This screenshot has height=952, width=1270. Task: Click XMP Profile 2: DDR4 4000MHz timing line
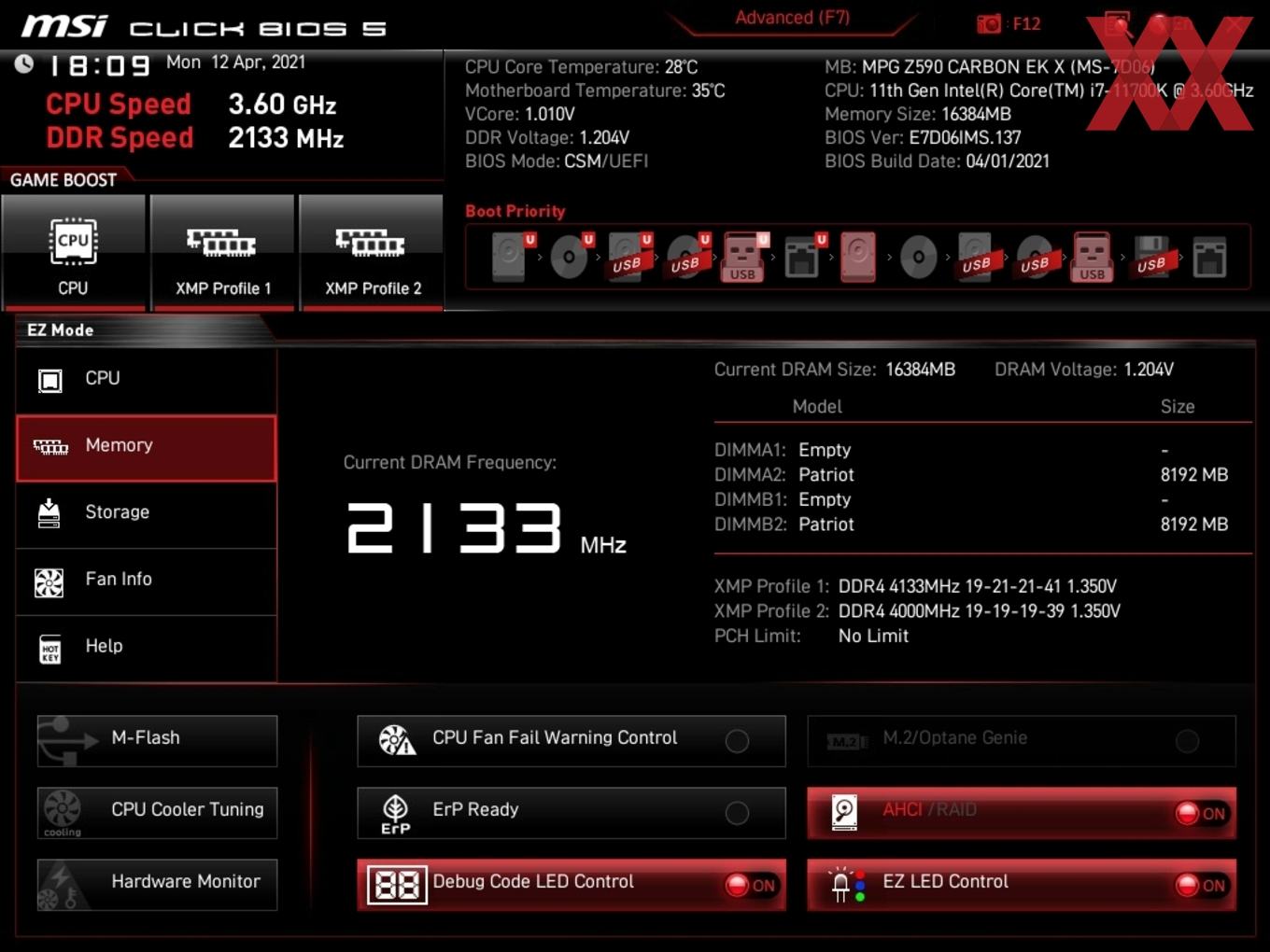click(917, 611)
